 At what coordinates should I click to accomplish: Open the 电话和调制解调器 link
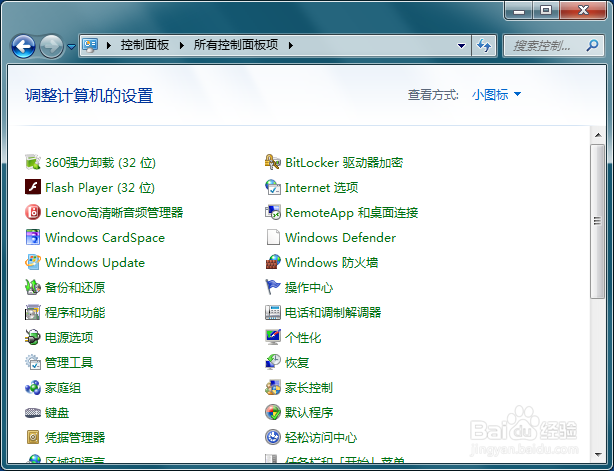pyautogui.click(x=333, y=313)
